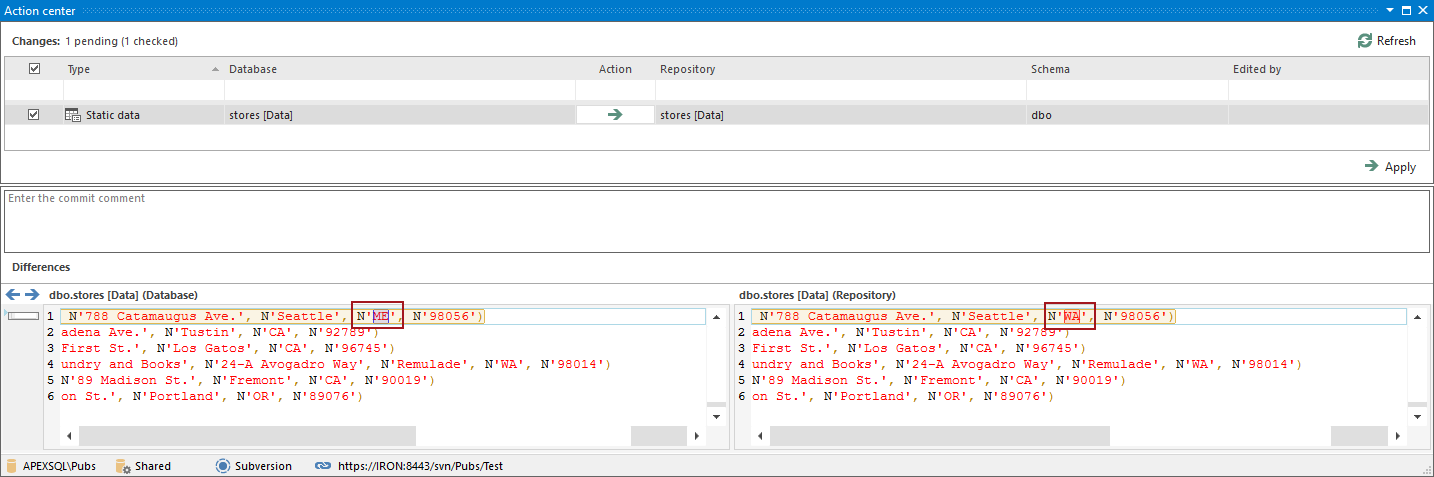Click Apply to commit pending changes

[1390, 167]
